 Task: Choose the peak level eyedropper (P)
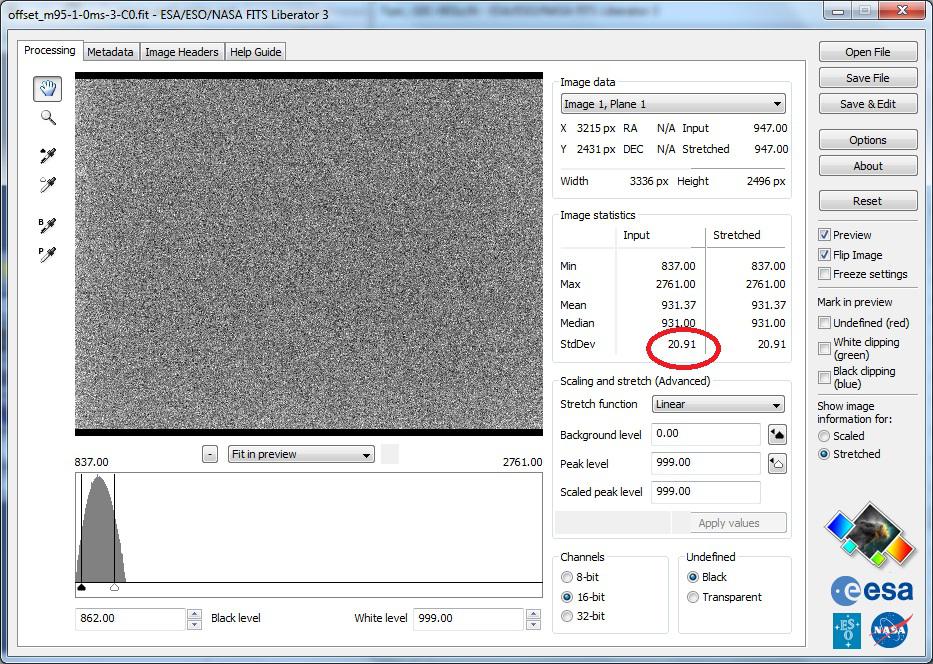pyautogui.click(x=48, y=255)
